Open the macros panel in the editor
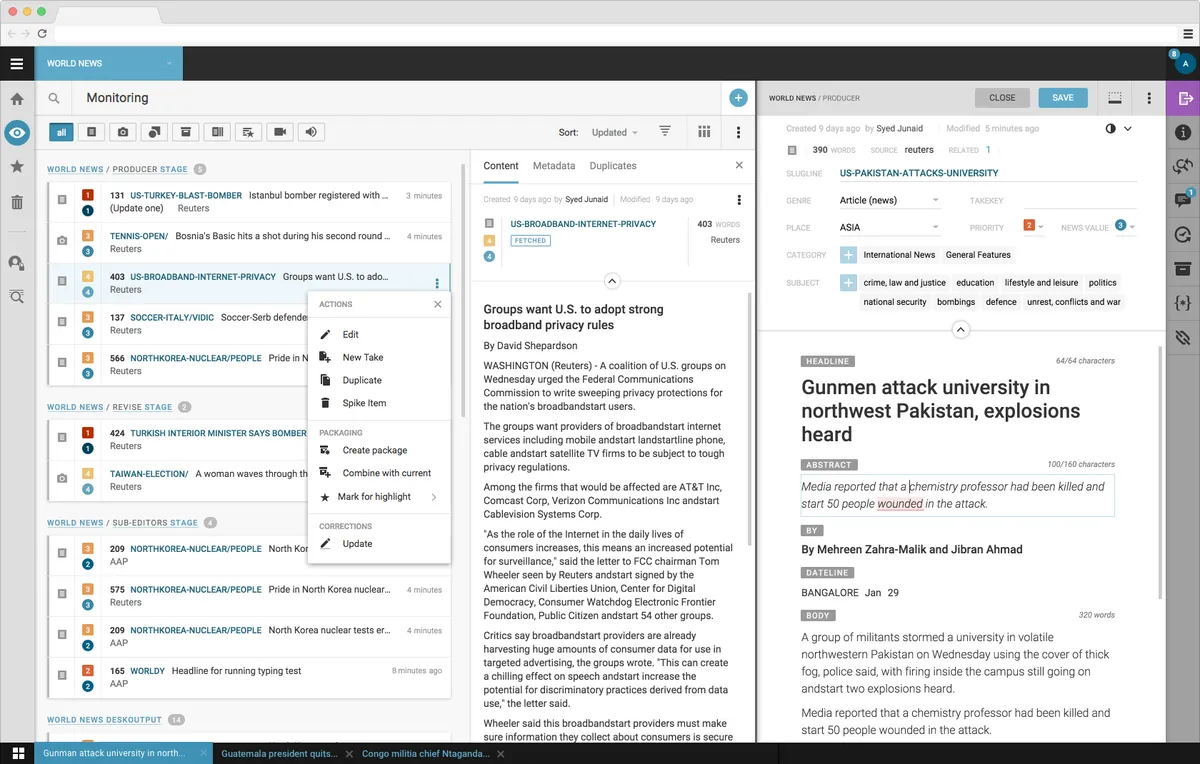Image resolution: width=1200 pixels, height=764 pixels. 1182,301
